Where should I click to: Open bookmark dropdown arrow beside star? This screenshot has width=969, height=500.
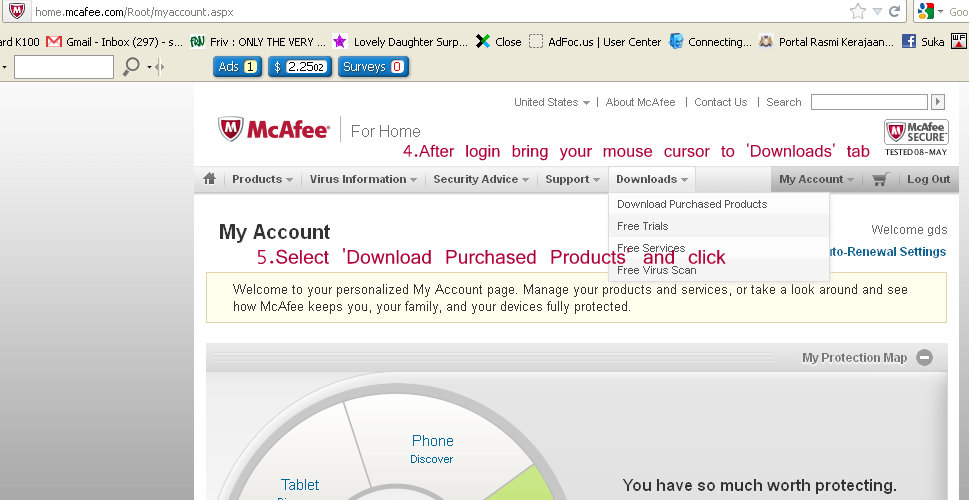point(878,11)
